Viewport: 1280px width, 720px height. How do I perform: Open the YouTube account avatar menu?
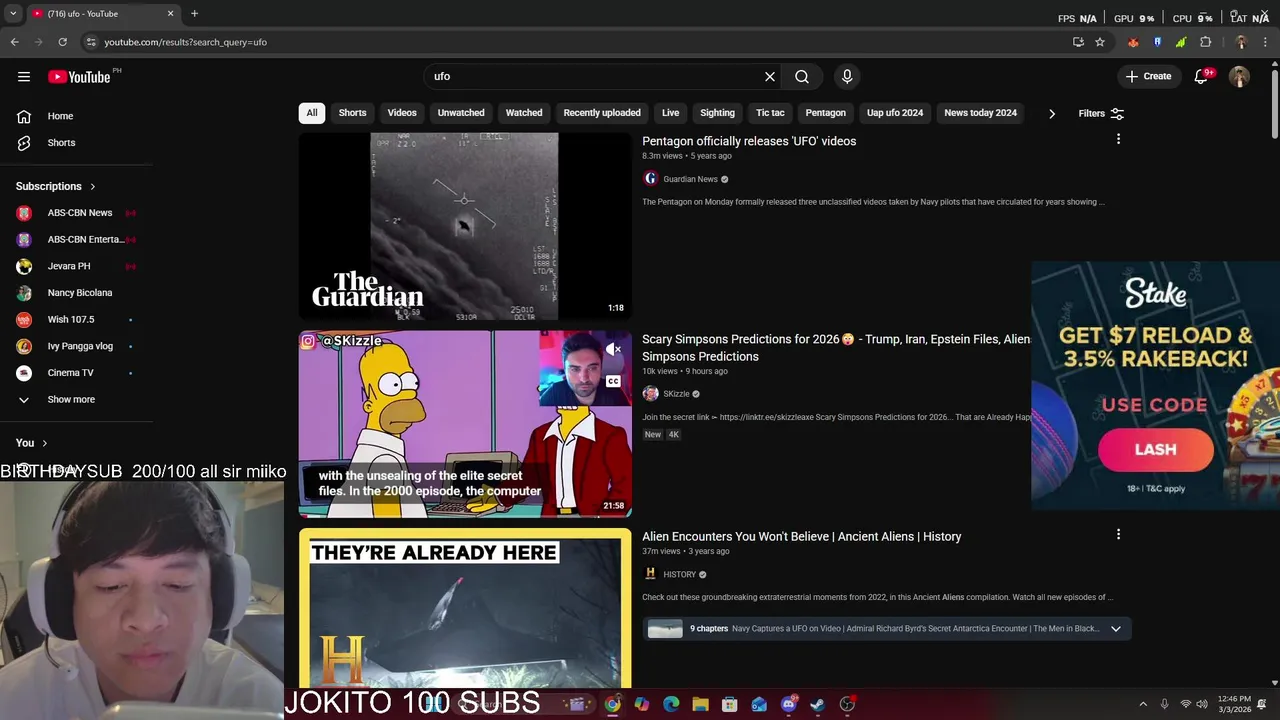pyautogui.click(x=1239, y=77)
